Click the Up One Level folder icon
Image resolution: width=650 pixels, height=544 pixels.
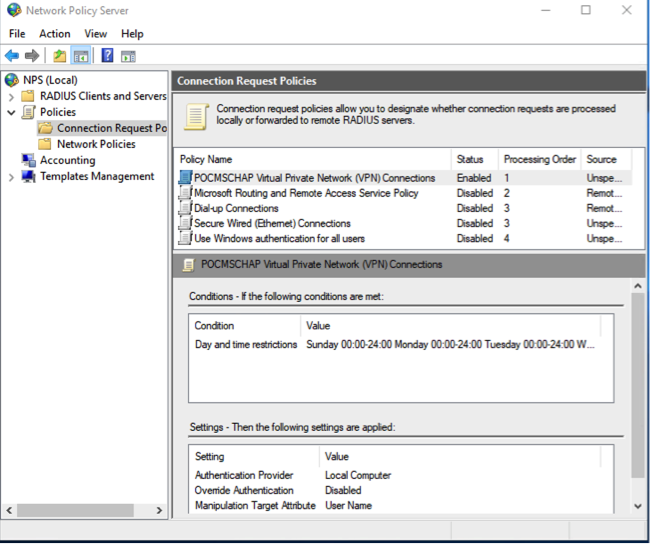(60, 56)
